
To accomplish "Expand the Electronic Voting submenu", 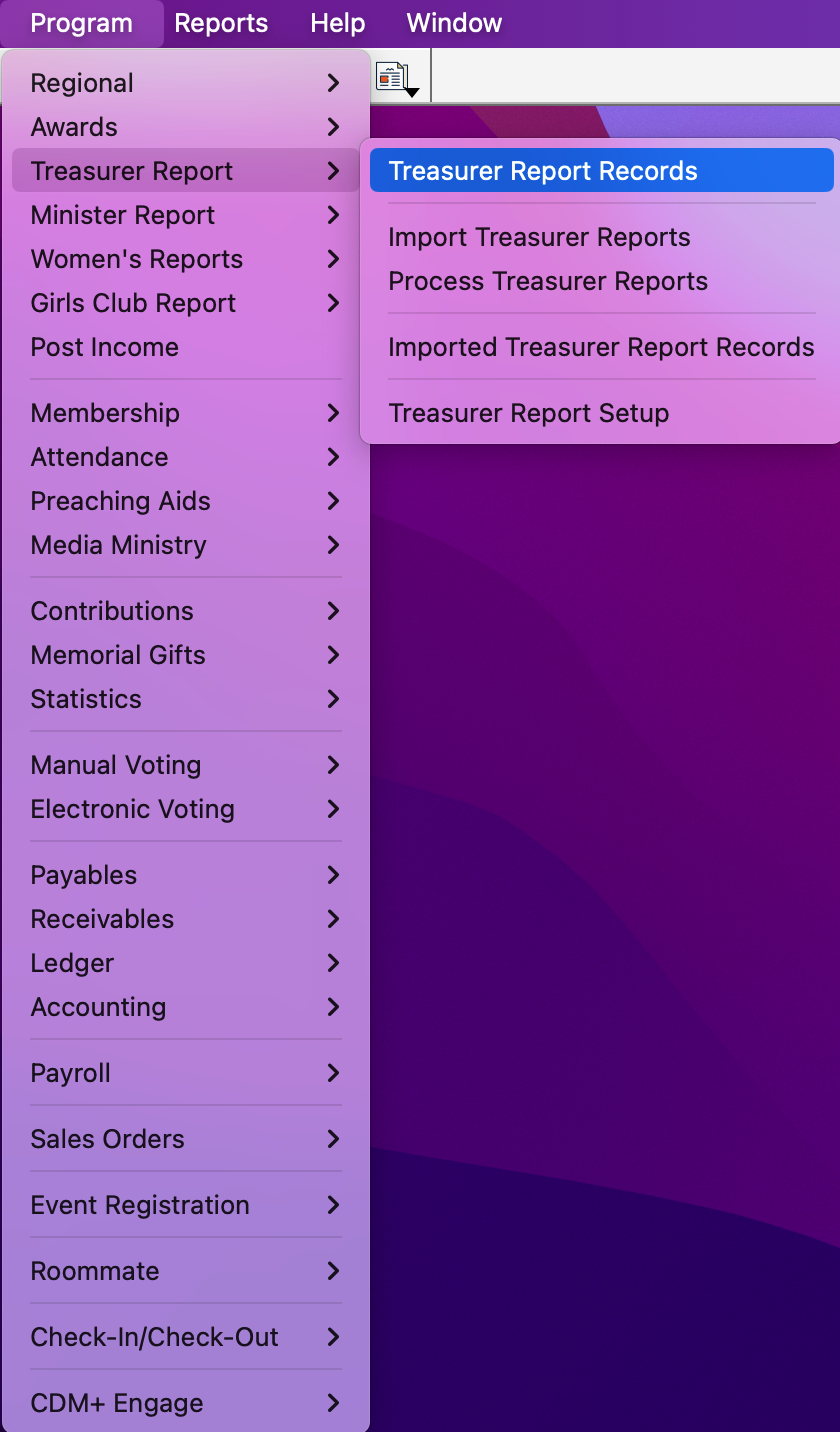I will [x=180, y=809].
